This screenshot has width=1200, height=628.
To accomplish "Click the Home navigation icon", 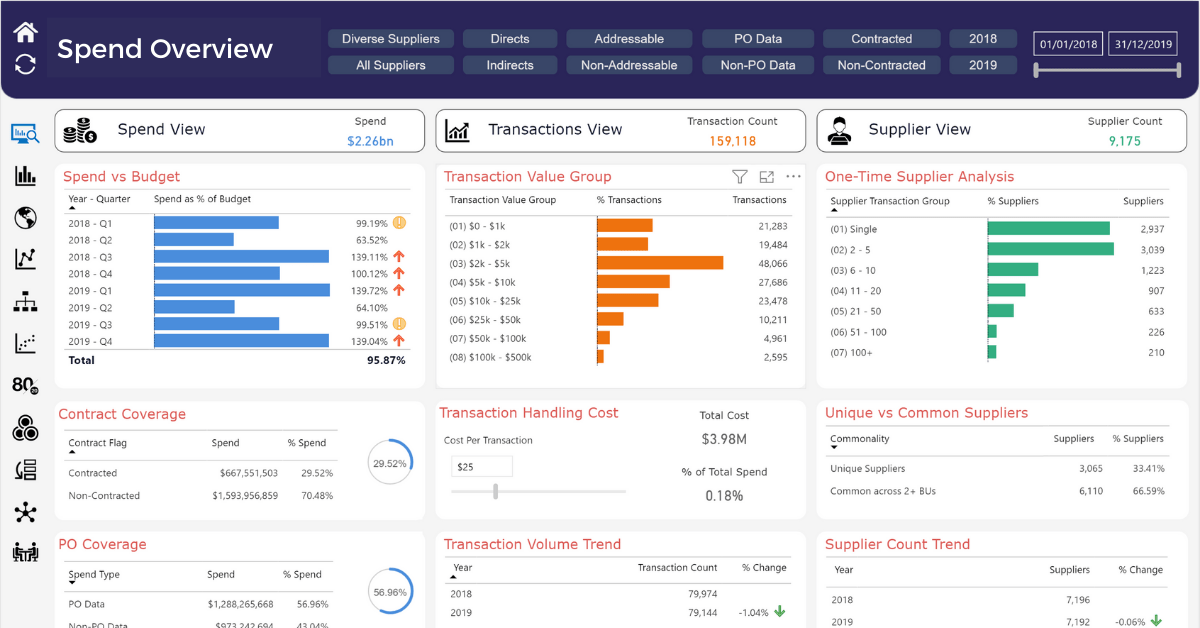I will pos(24,30).
